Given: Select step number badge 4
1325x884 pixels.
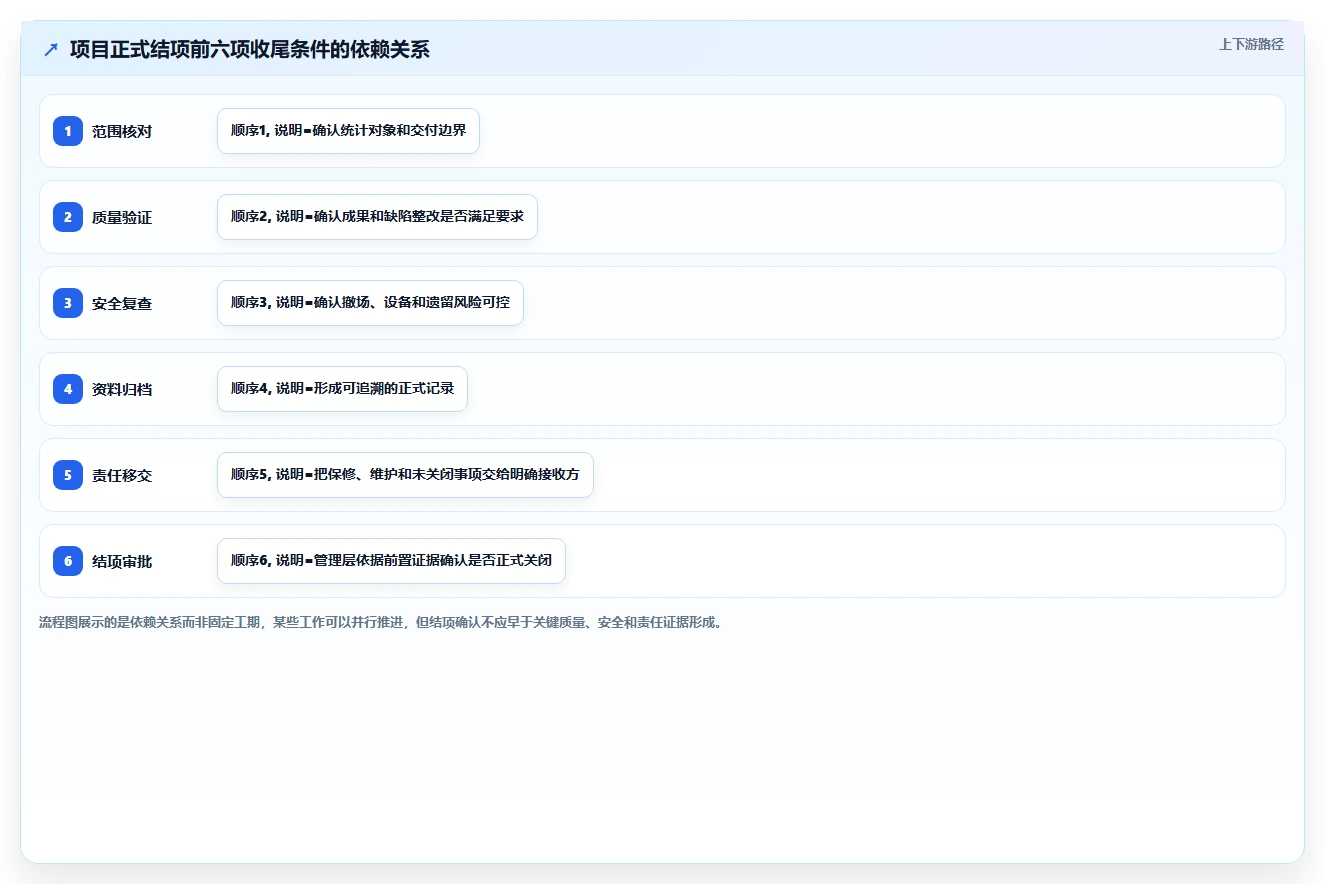Looking at the screenshot, I should pyautogui.click(x=68, y=389).
